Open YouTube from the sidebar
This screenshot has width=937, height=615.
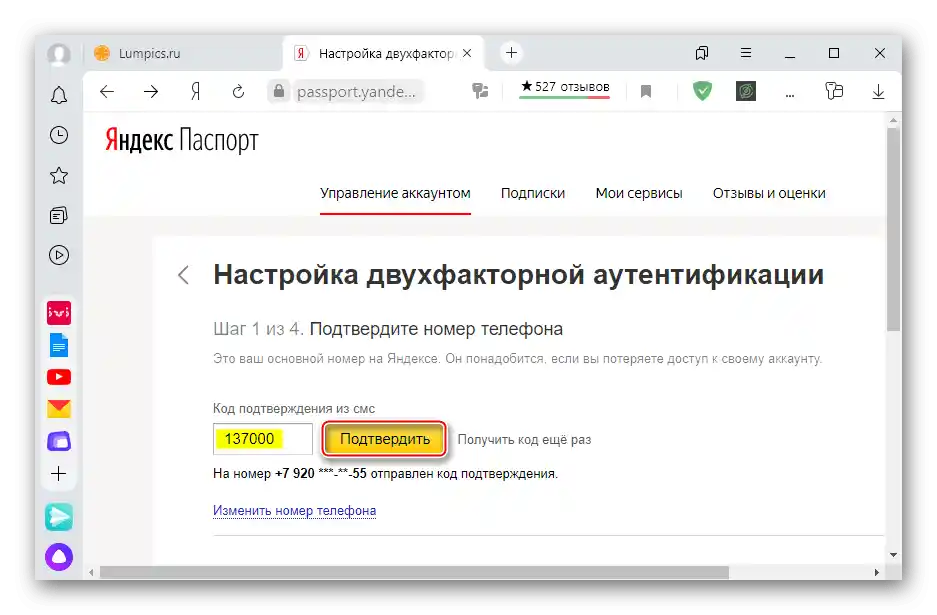coord(59,377)
